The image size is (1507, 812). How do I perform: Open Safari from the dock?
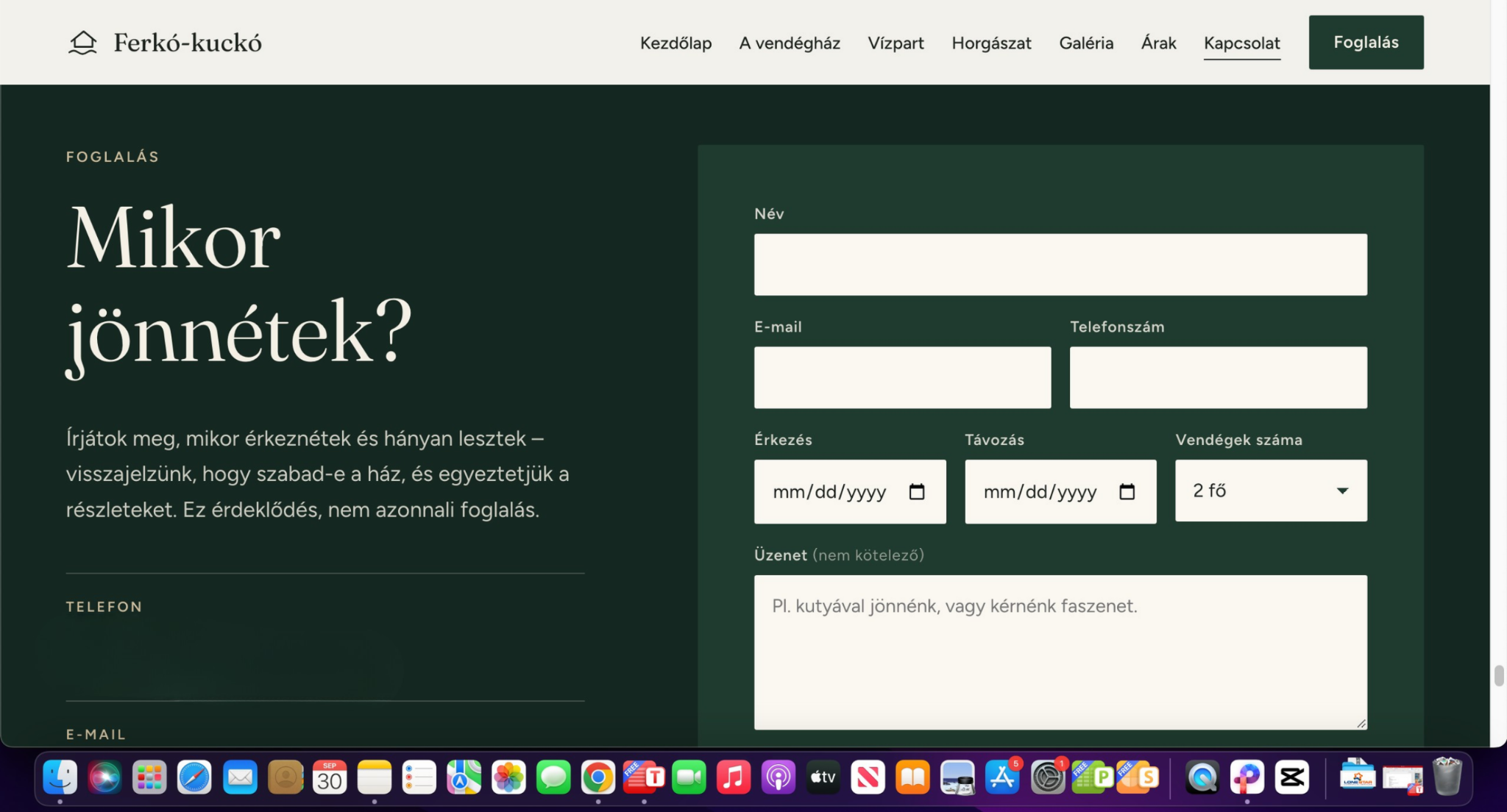point(194,777)
